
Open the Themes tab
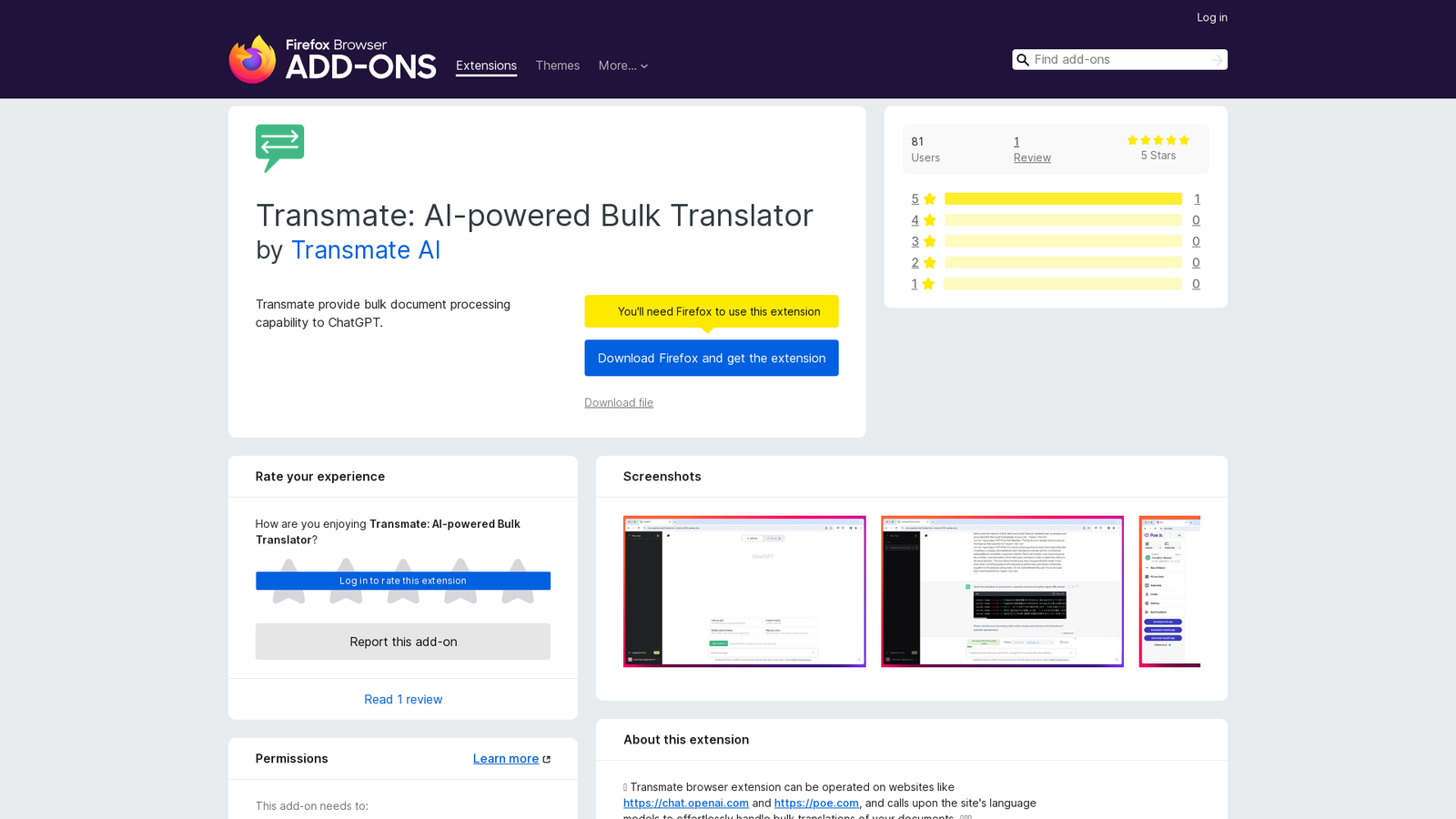tap(558, 66)
